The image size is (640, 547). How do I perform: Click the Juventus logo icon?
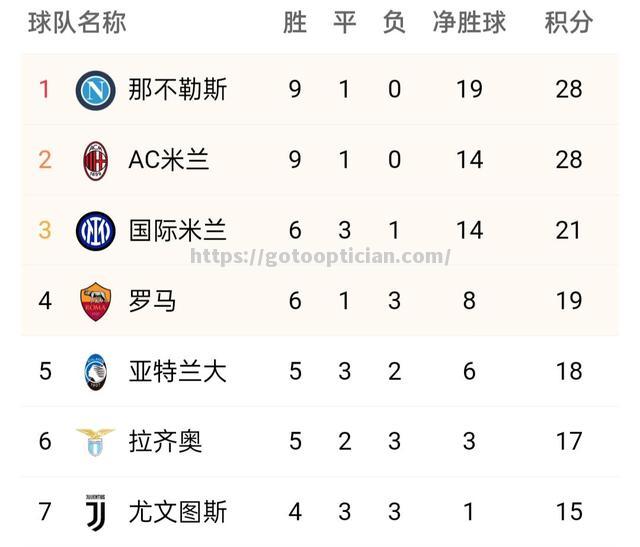point(96,513)
